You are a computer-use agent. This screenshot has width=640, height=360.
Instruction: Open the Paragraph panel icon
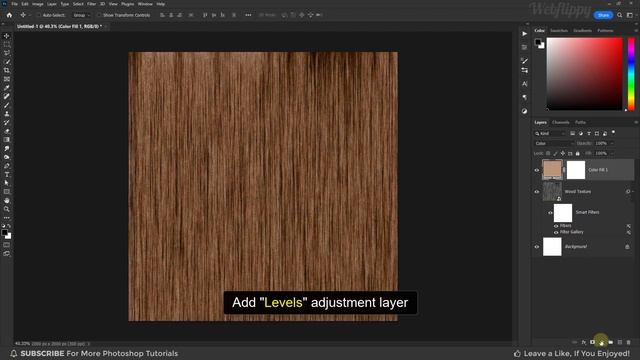click(x=524, y=97)
